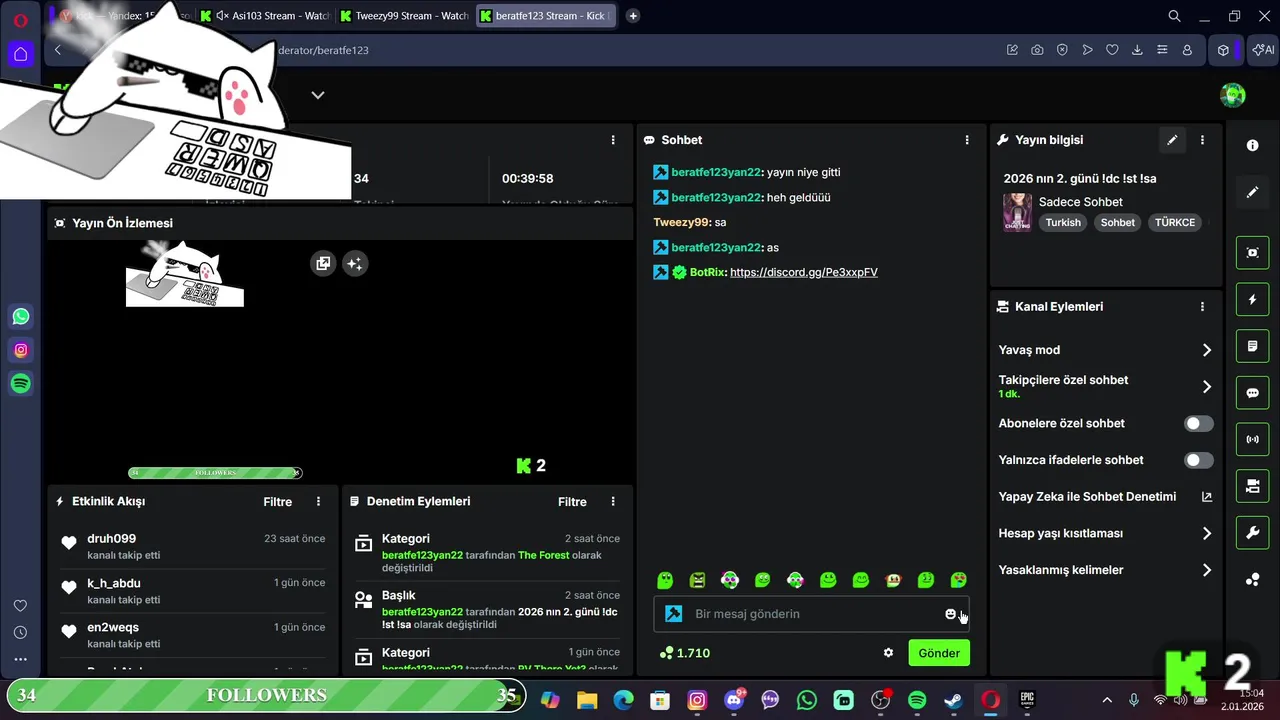Open the discord.gg/Pe3xxpFV link in chat
The width and height of the screenshot is (1280, 720).
tap(804, 272)
